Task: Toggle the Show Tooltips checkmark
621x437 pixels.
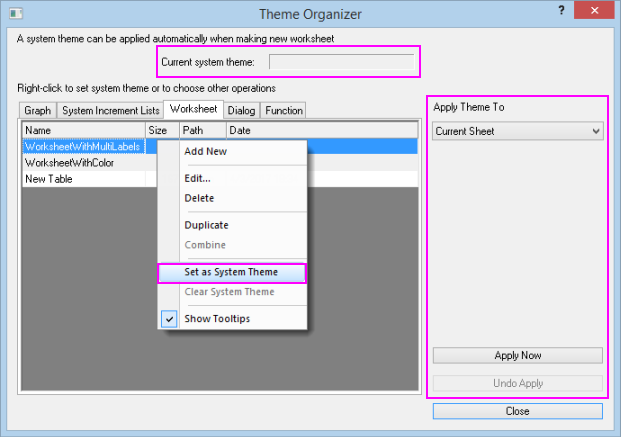Action: coord(170,319)
